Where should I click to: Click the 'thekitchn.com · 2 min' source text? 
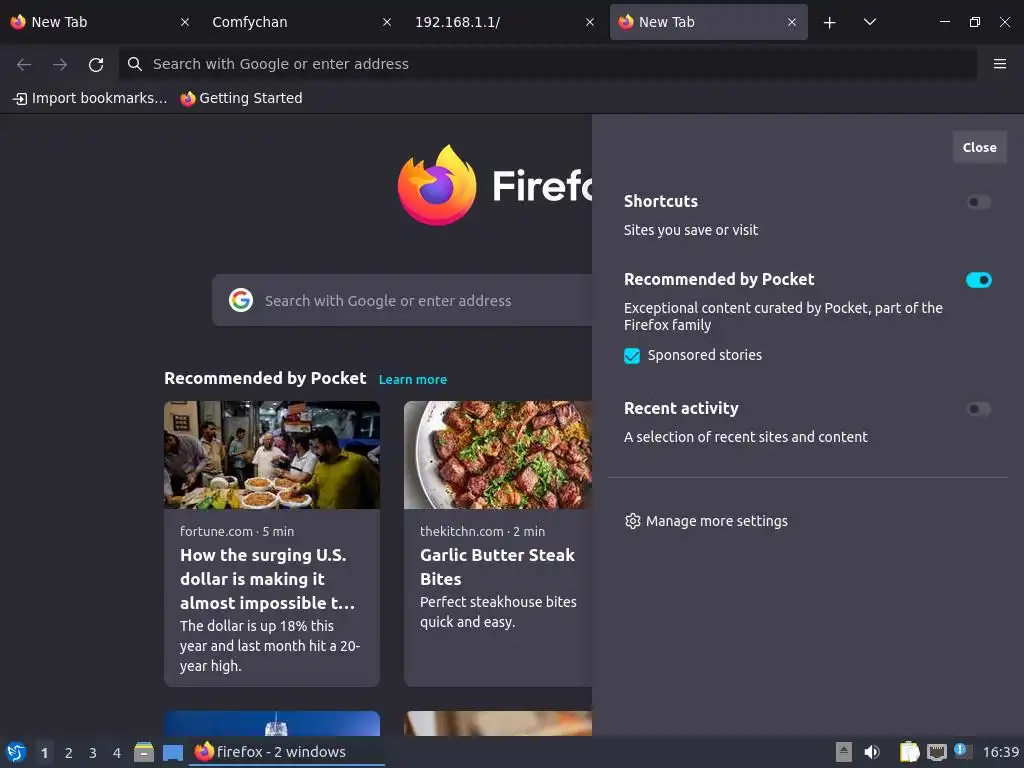click(x=482, y=532)
